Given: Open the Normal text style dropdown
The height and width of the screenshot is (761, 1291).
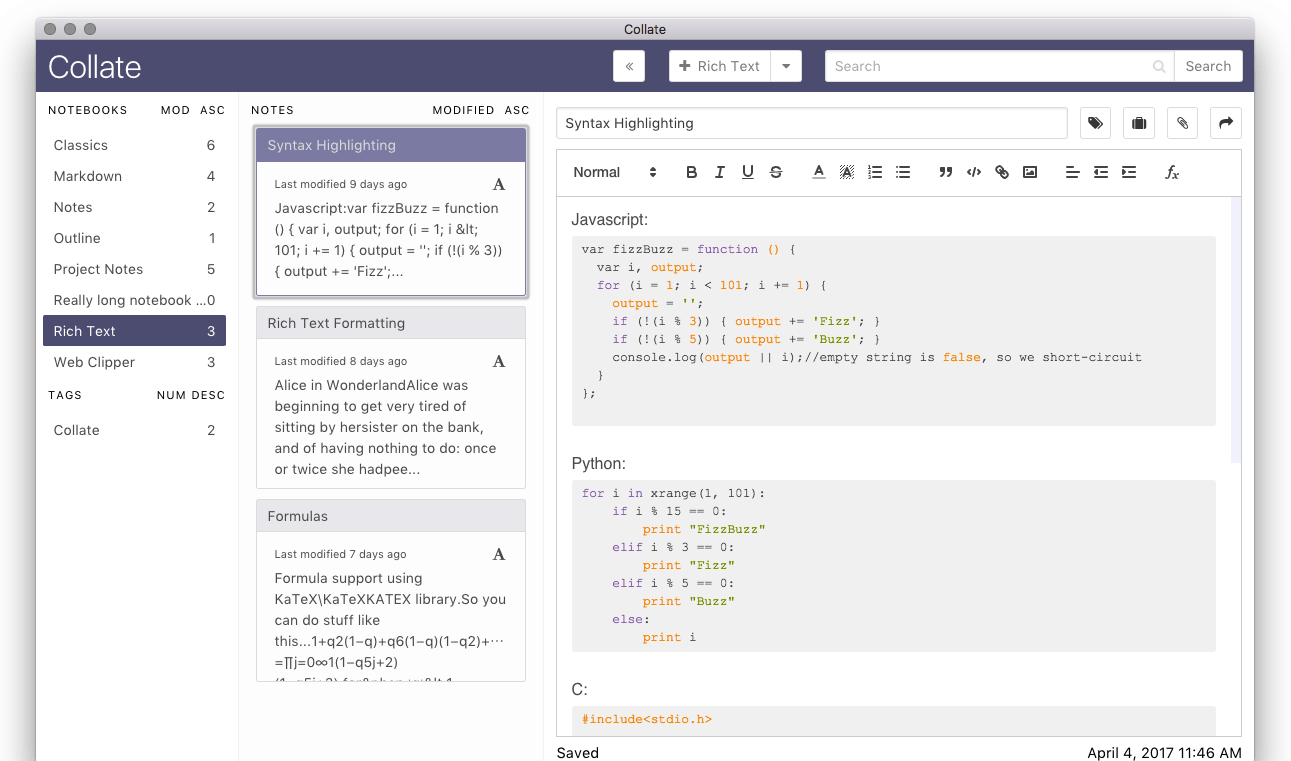Looking at the screenshot, I should 614,172.
